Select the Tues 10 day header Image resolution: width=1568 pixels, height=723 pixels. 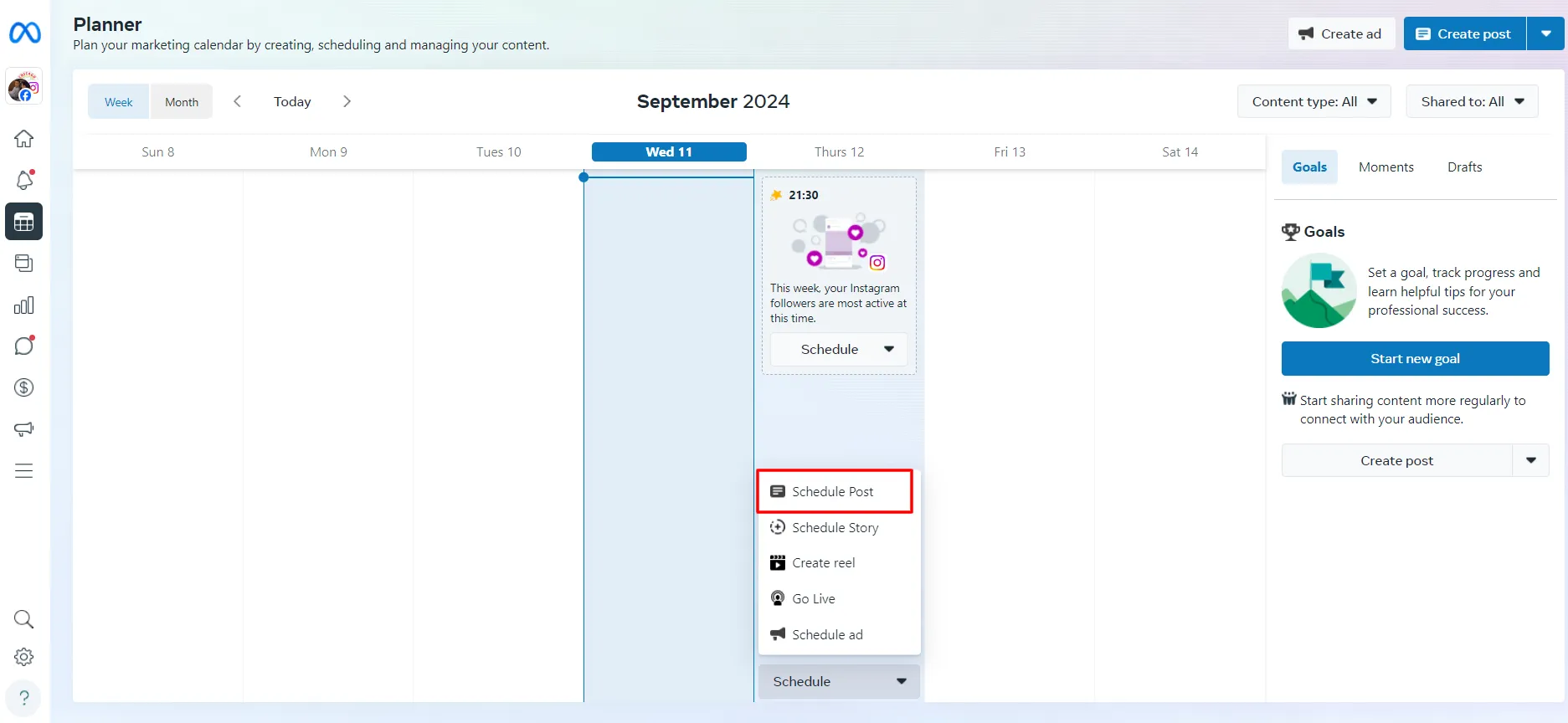(x=499, y=151)
